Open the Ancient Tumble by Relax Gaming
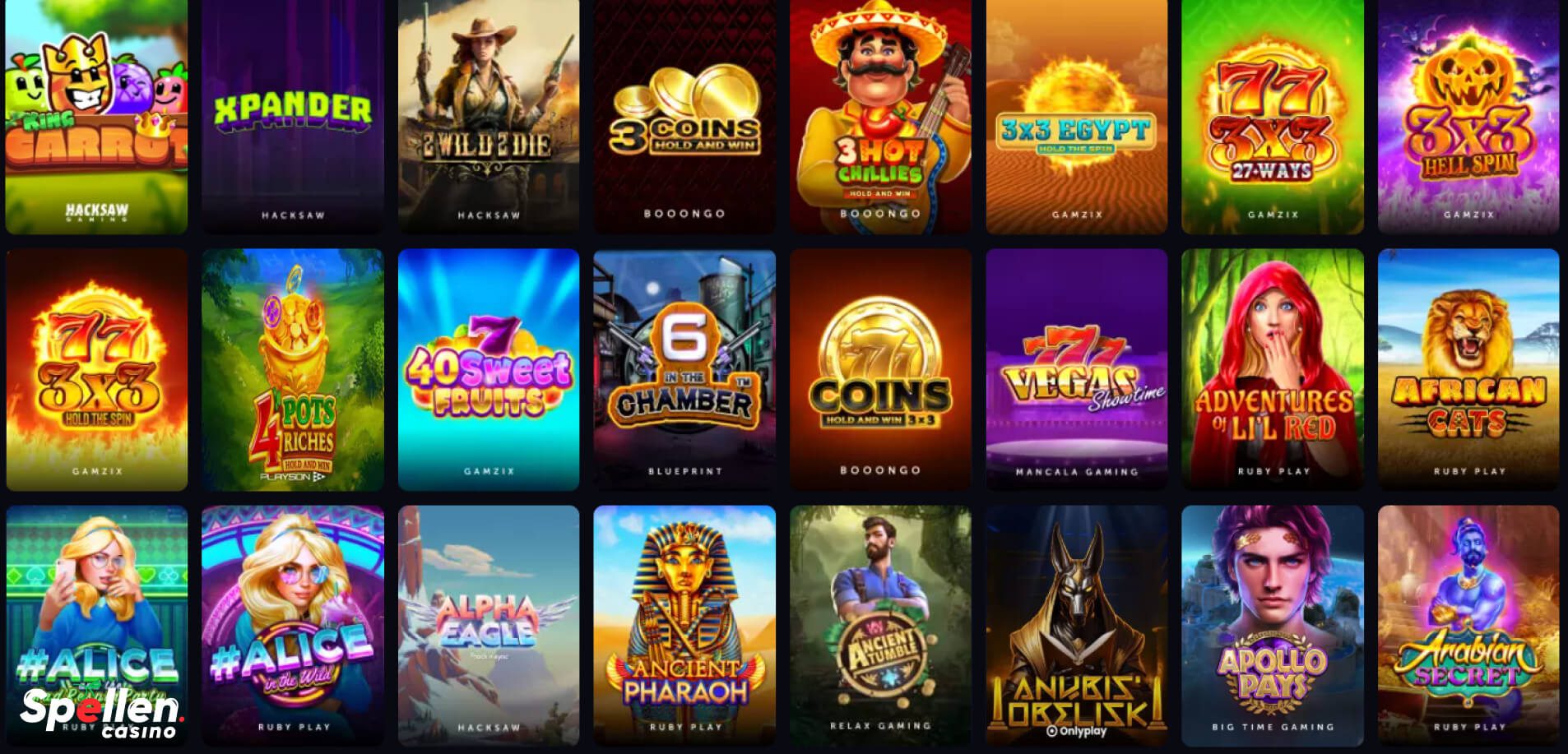The height and width of the screenshot is (754, 1568). click(x=880, y=626)
